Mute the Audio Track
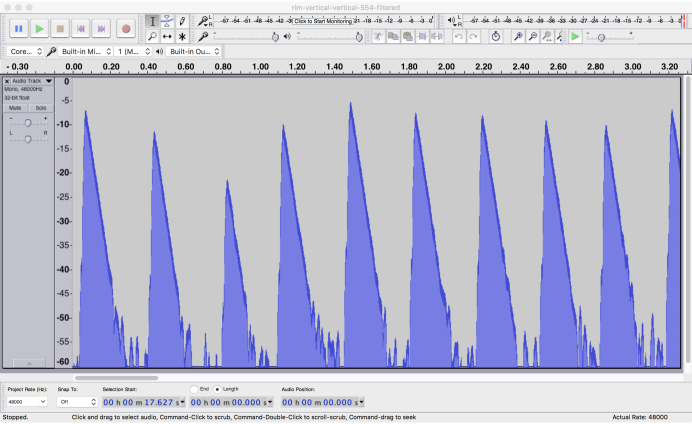The width and height of the screenshot is (692, 424). 16,108
